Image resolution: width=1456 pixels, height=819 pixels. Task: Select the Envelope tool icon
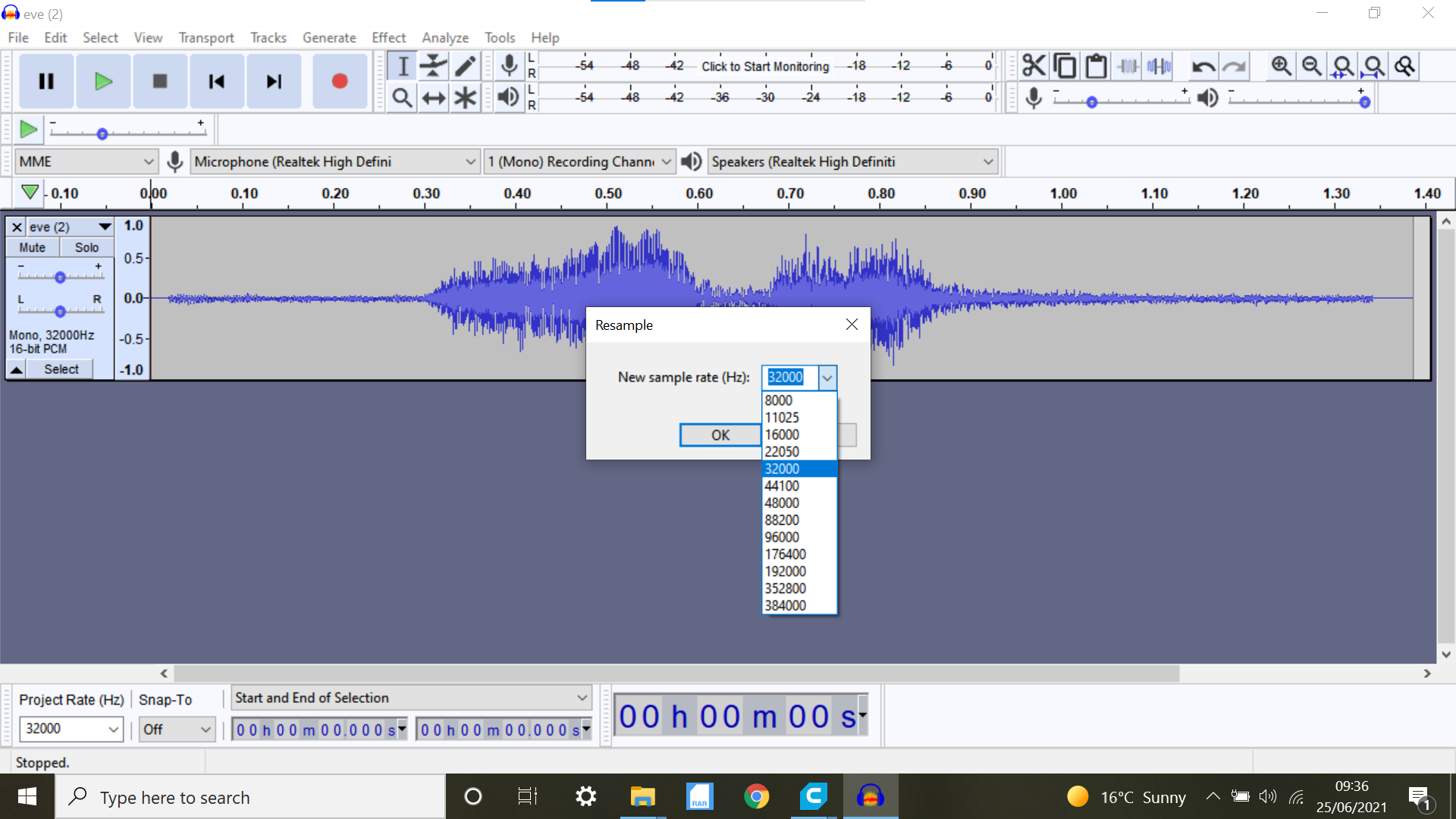coord(434,66)
